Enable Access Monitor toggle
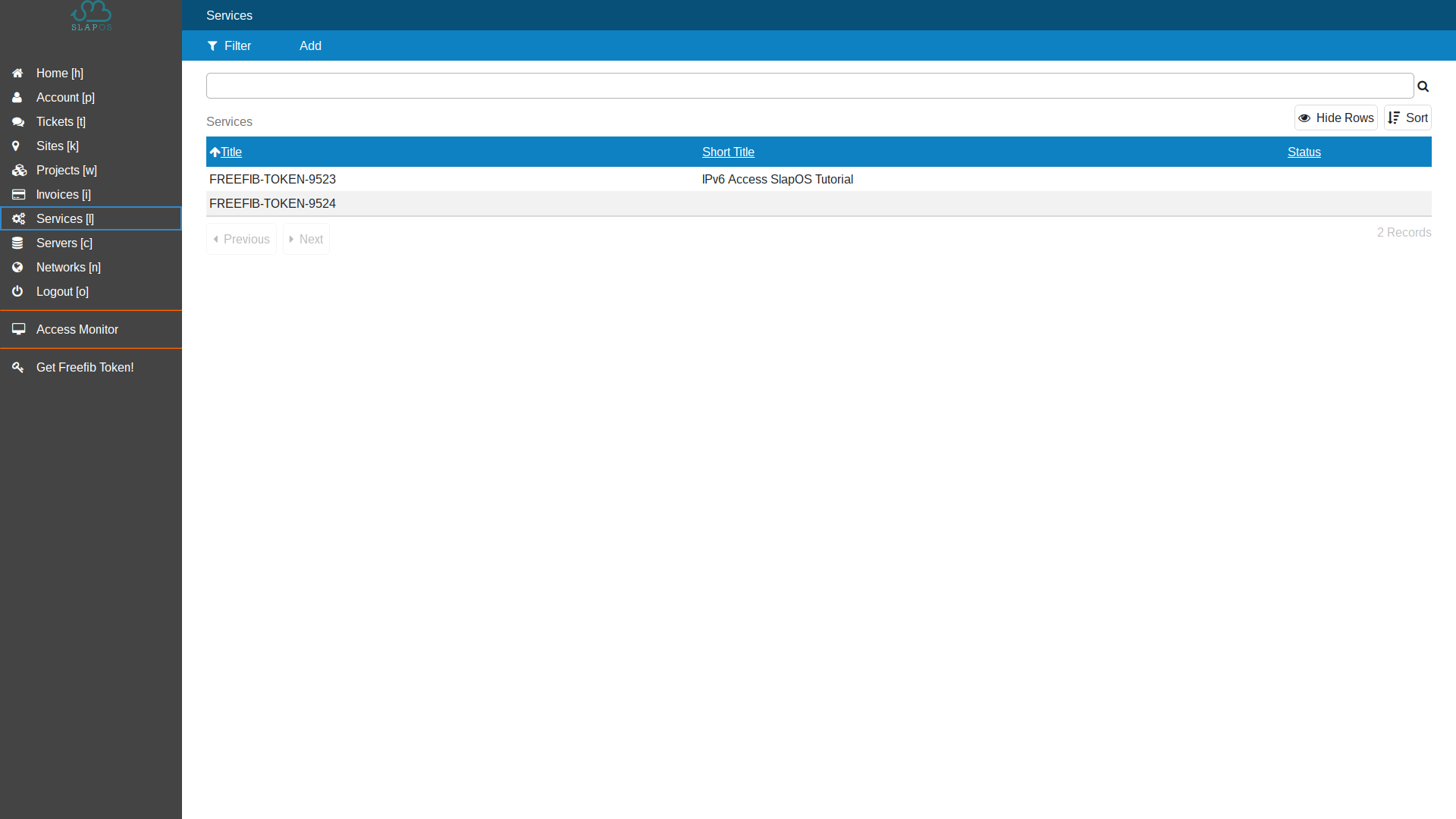Viewport: 1456px width, 819px height. [x=91, y=329]
